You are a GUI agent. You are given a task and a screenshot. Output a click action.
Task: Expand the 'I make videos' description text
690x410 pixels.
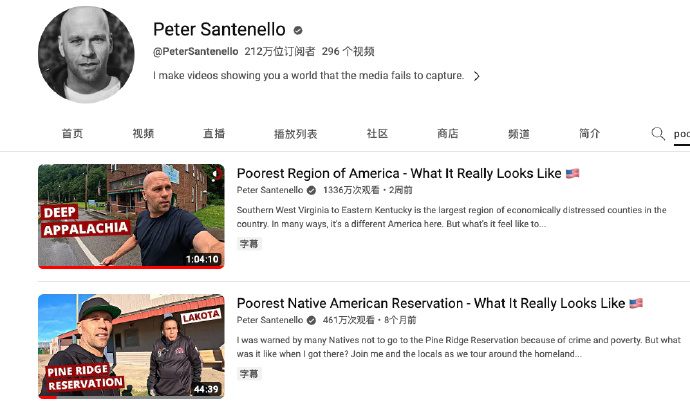click(x=308, y=76)
